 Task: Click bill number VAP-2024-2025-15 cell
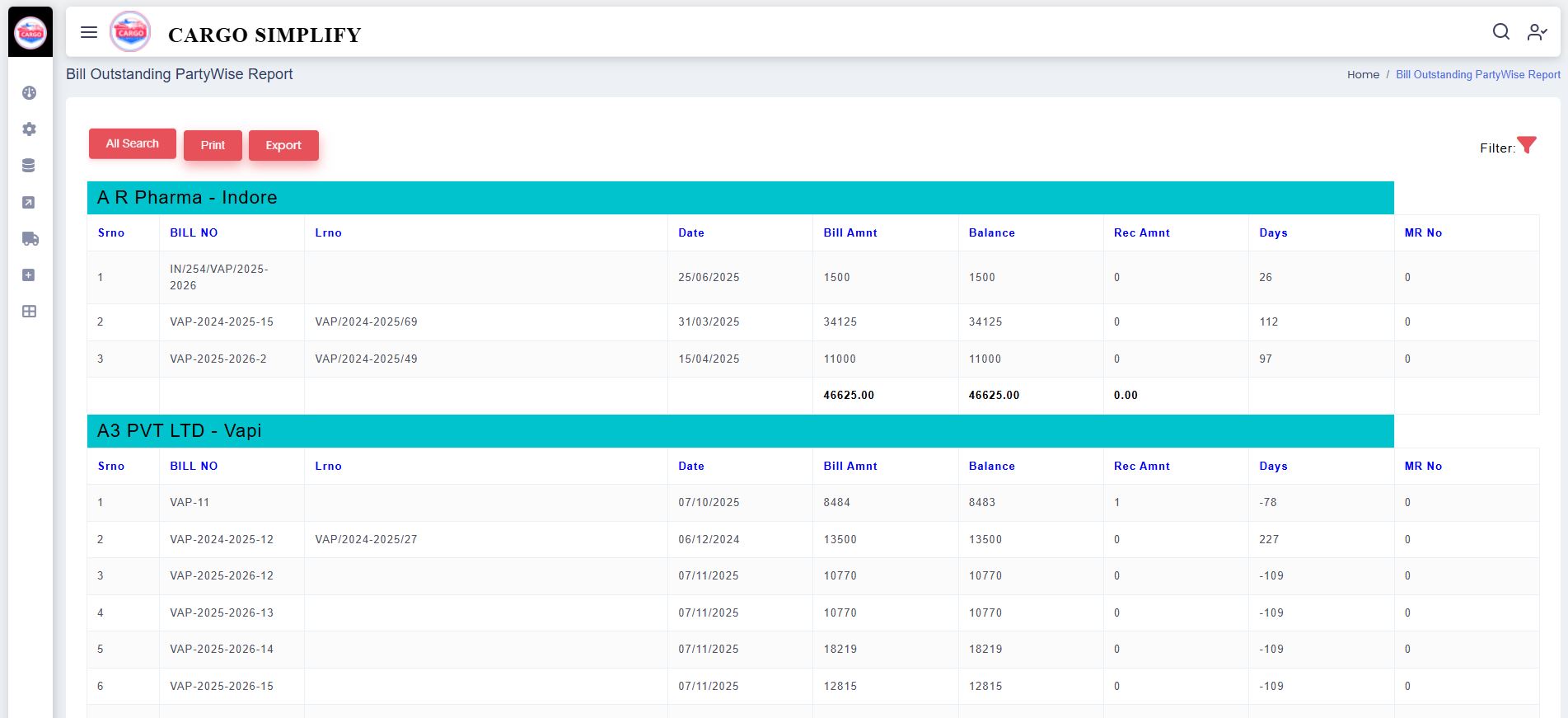click(x=222, y=322)
